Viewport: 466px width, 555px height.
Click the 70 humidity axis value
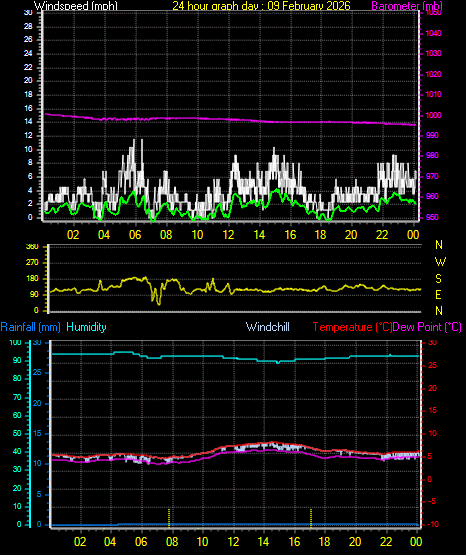tap(17, 397)
